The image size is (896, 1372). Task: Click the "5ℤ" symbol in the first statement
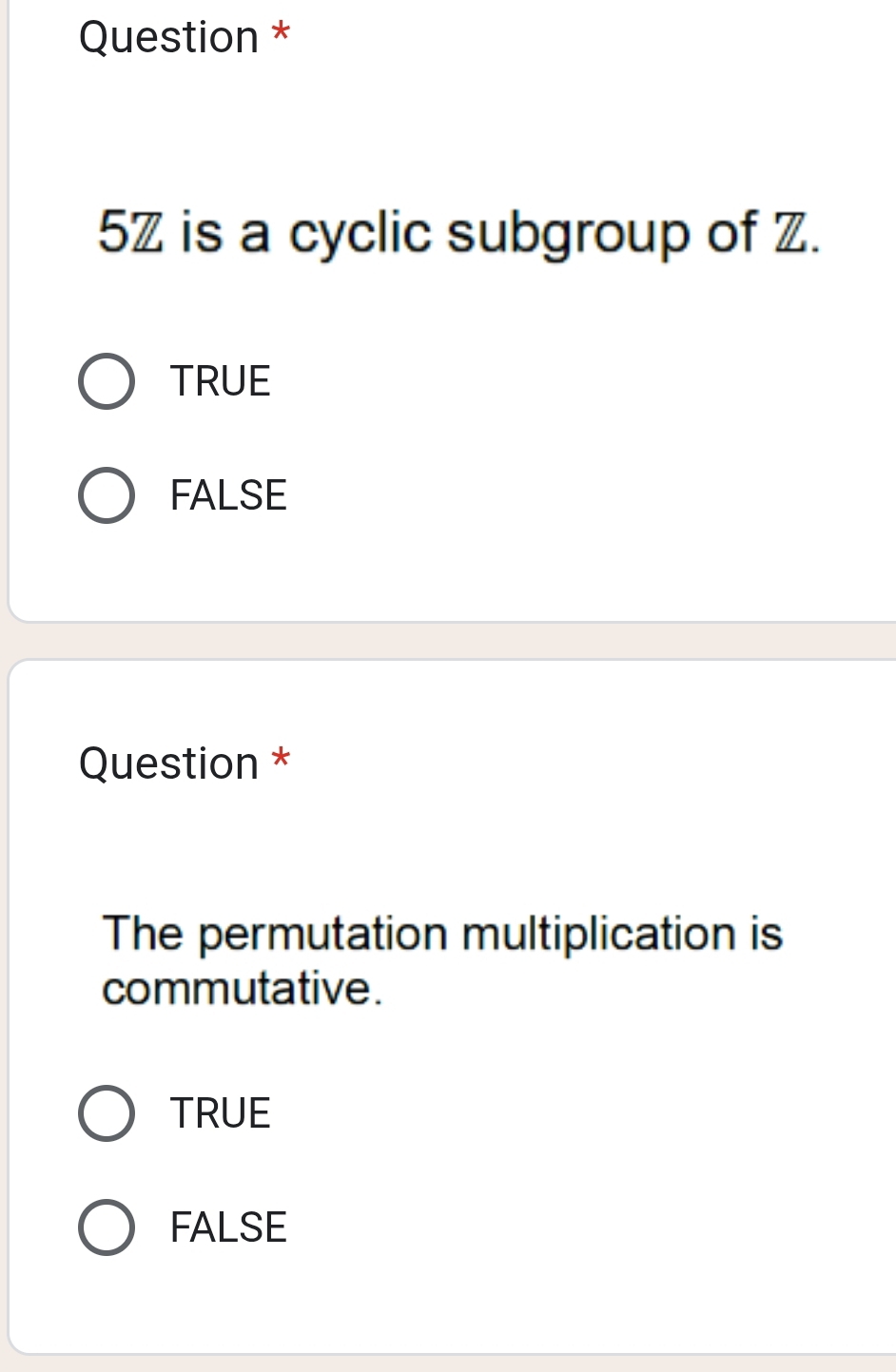pos(131,232)
